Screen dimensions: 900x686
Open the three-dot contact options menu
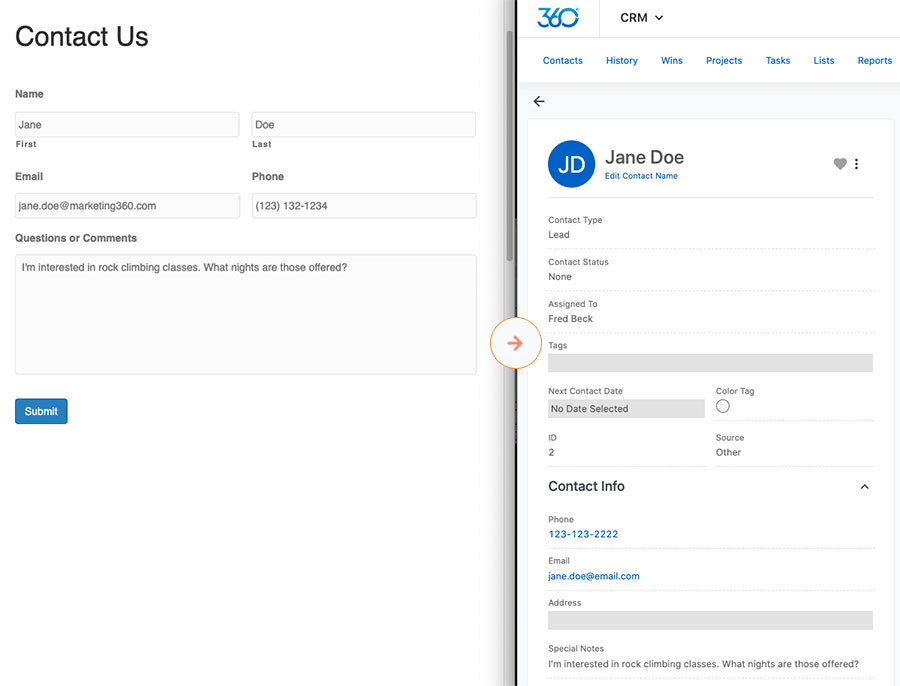tap(856, 164)
